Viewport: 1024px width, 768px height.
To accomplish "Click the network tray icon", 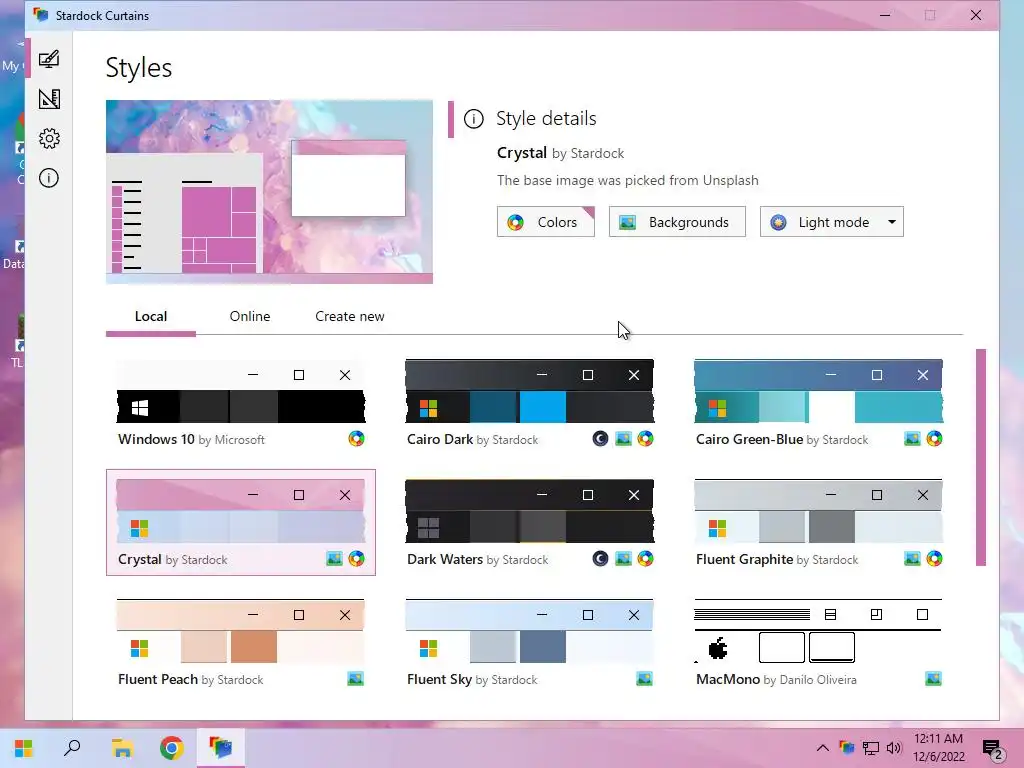I will 871,748.
